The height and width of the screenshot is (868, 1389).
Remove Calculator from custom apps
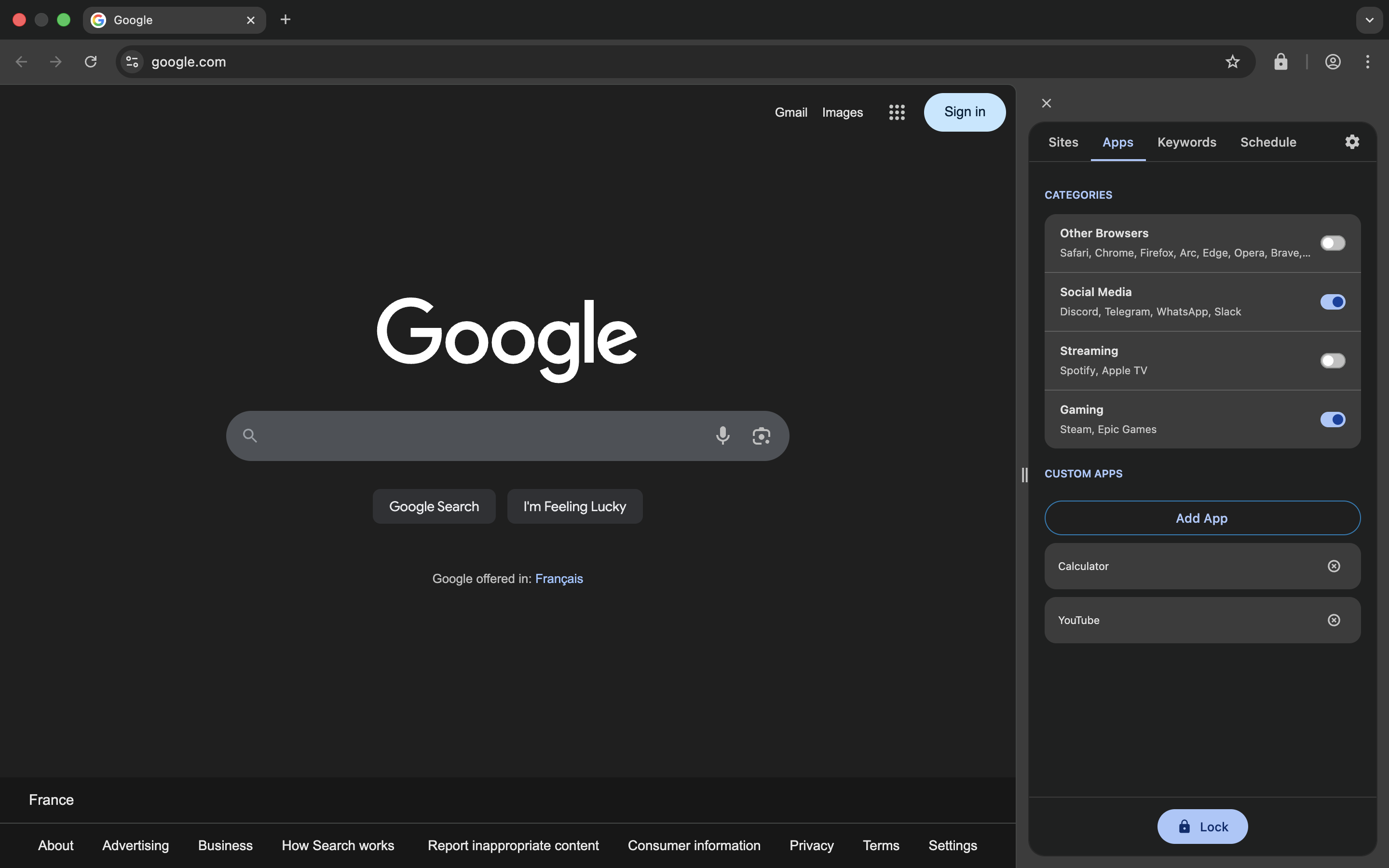pyautogui.click(x=1334, y=566)
